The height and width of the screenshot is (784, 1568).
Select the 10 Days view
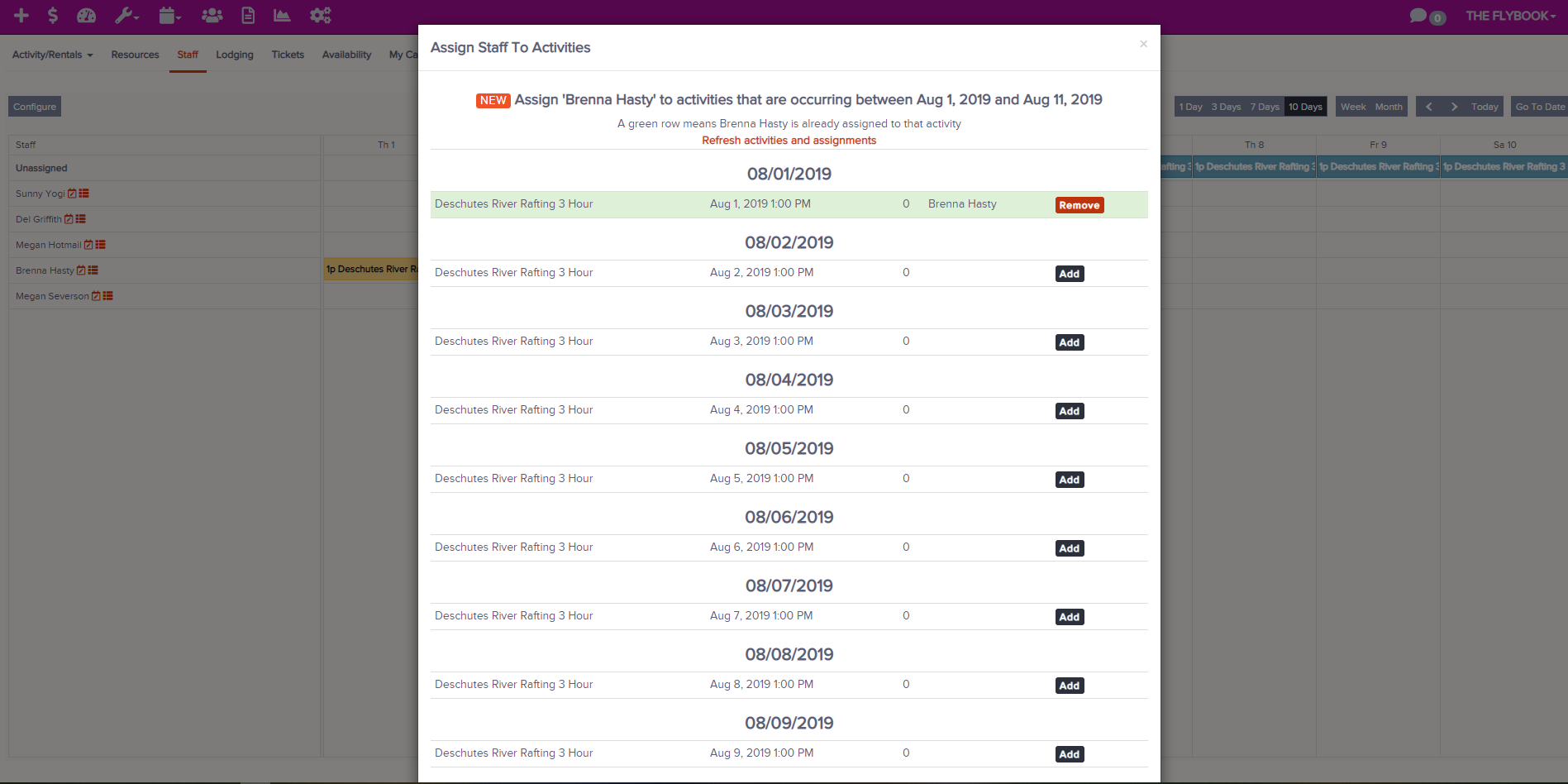[1305, 107]
